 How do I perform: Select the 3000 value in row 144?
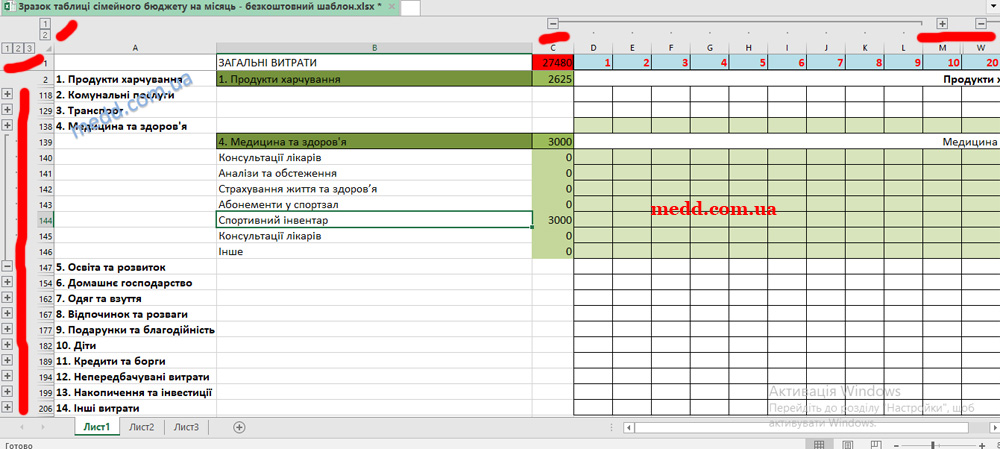[x=553, y=220]
